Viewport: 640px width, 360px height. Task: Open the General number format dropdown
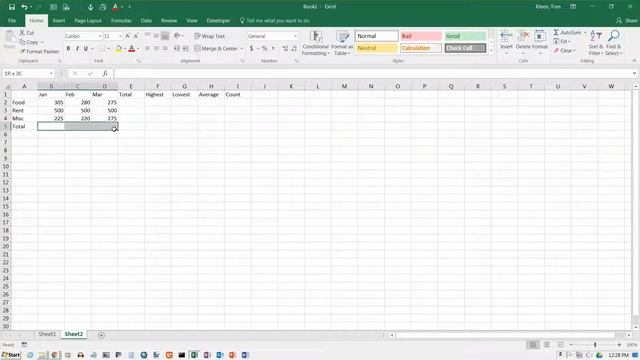pyautogui.click(x=296, y=36)
